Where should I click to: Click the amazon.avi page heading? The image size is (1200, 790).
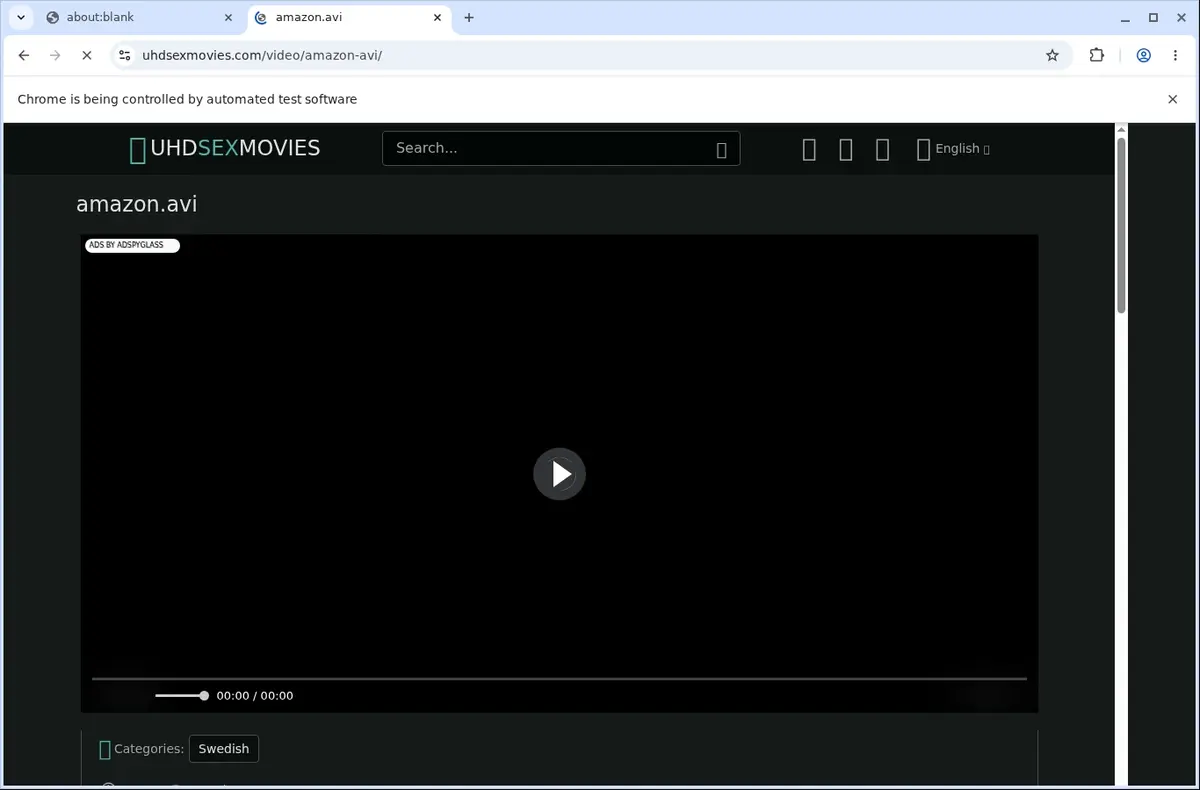pos(137,204)
